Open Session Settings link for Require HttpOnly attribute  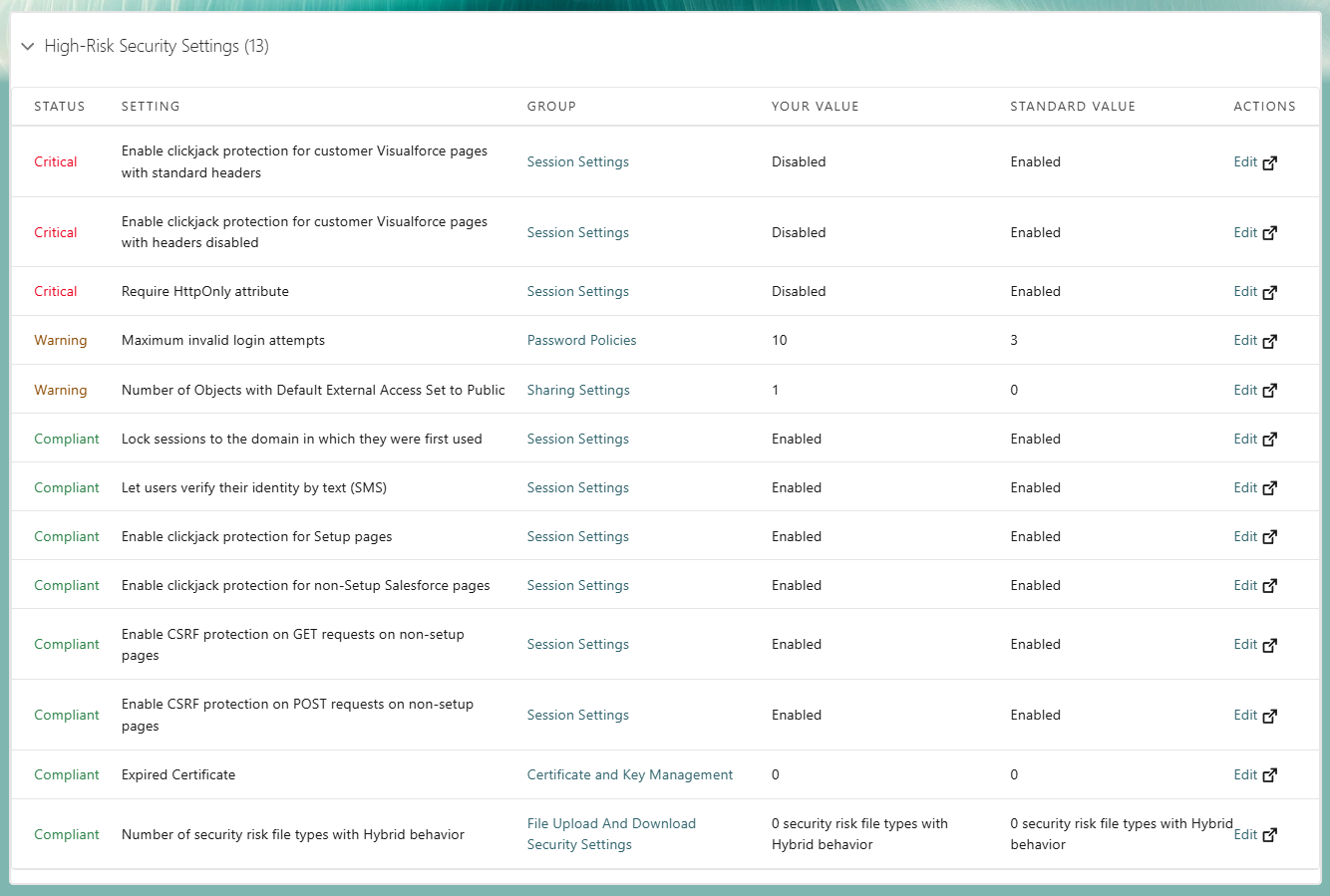pos(577,291)
